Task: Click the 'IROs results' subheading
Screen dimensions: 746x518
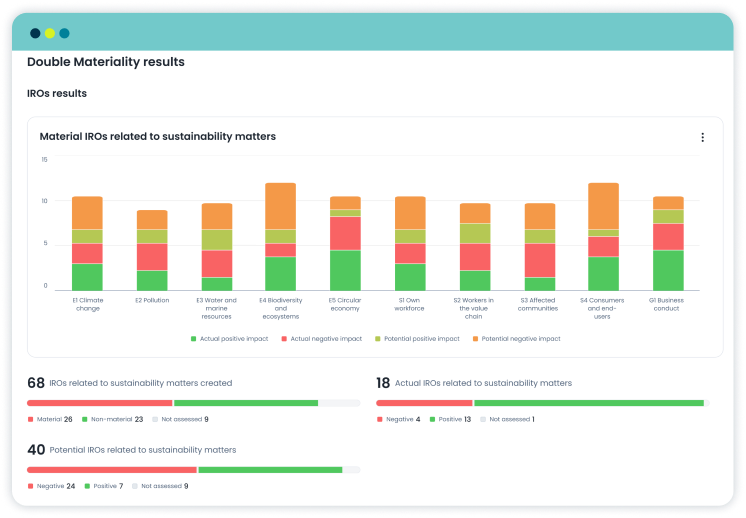Action: coord(57,93)
